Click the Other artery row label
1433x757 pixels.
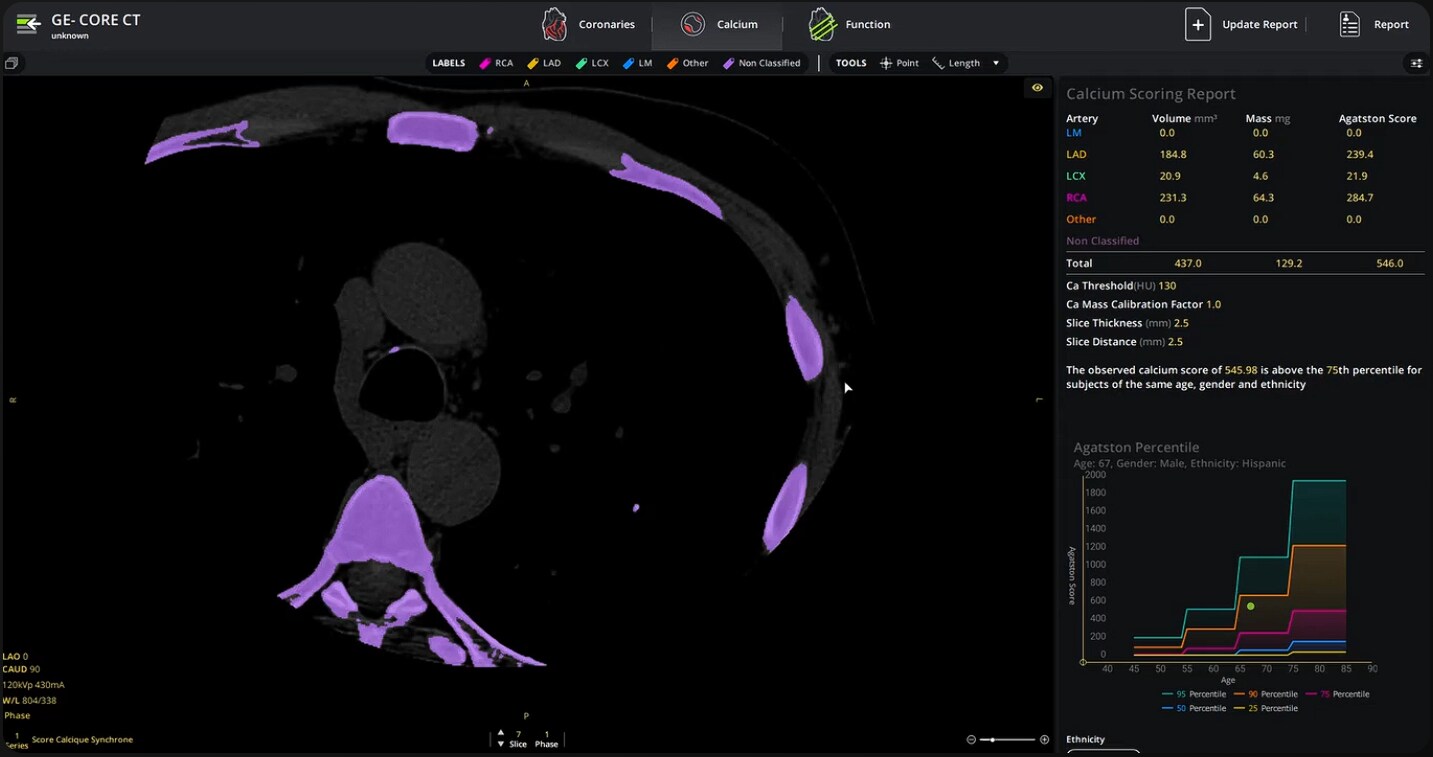pyautogui.click(x=1081, y=219)
